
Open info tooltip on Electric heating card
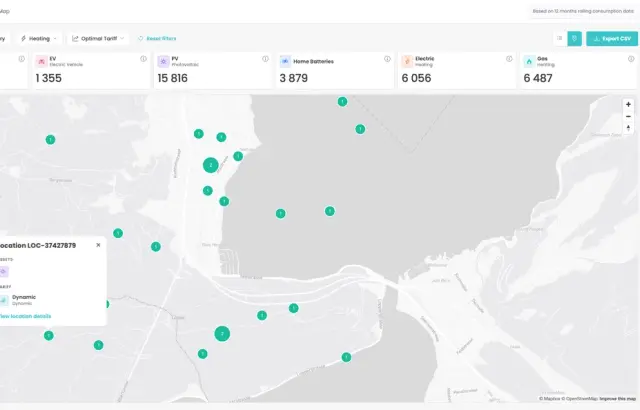click(x=509, y=59)
